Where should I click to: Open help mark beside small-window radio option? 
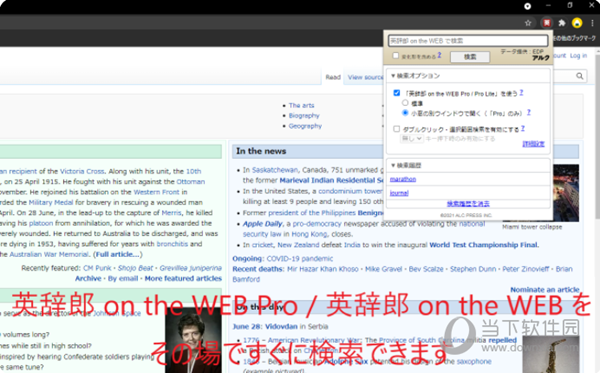528,112
